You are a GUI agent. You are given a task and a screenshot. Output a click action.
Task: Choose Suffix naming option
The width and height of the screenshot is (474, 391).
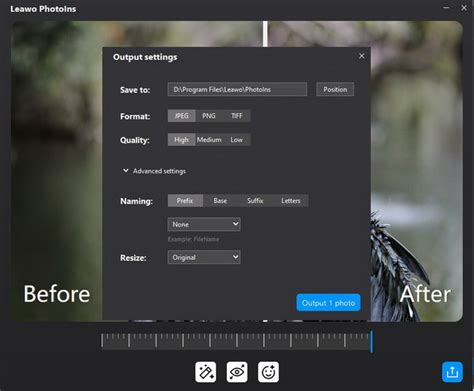[x=255, y=201]
